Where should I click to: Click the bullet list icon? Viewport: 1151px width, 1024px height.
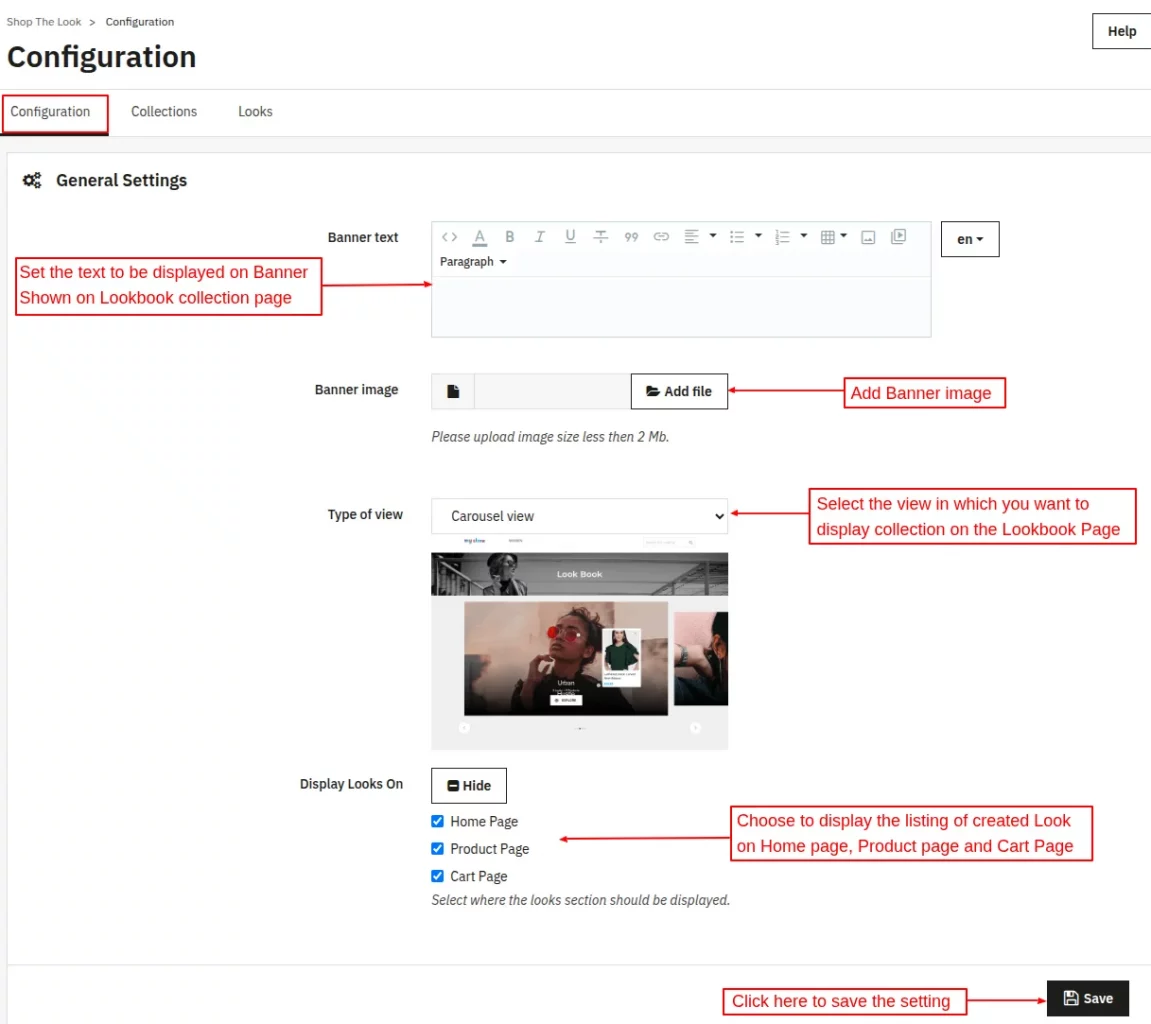pos(737,236)
